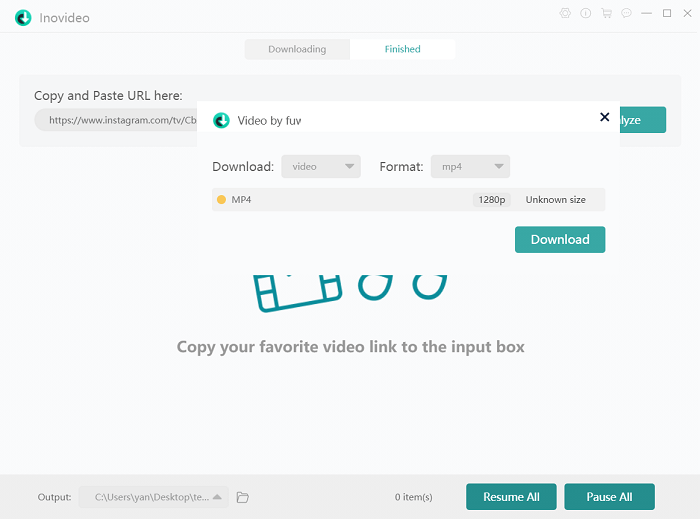
Task: Click the 1280p resolution badge
Action: 492,199
